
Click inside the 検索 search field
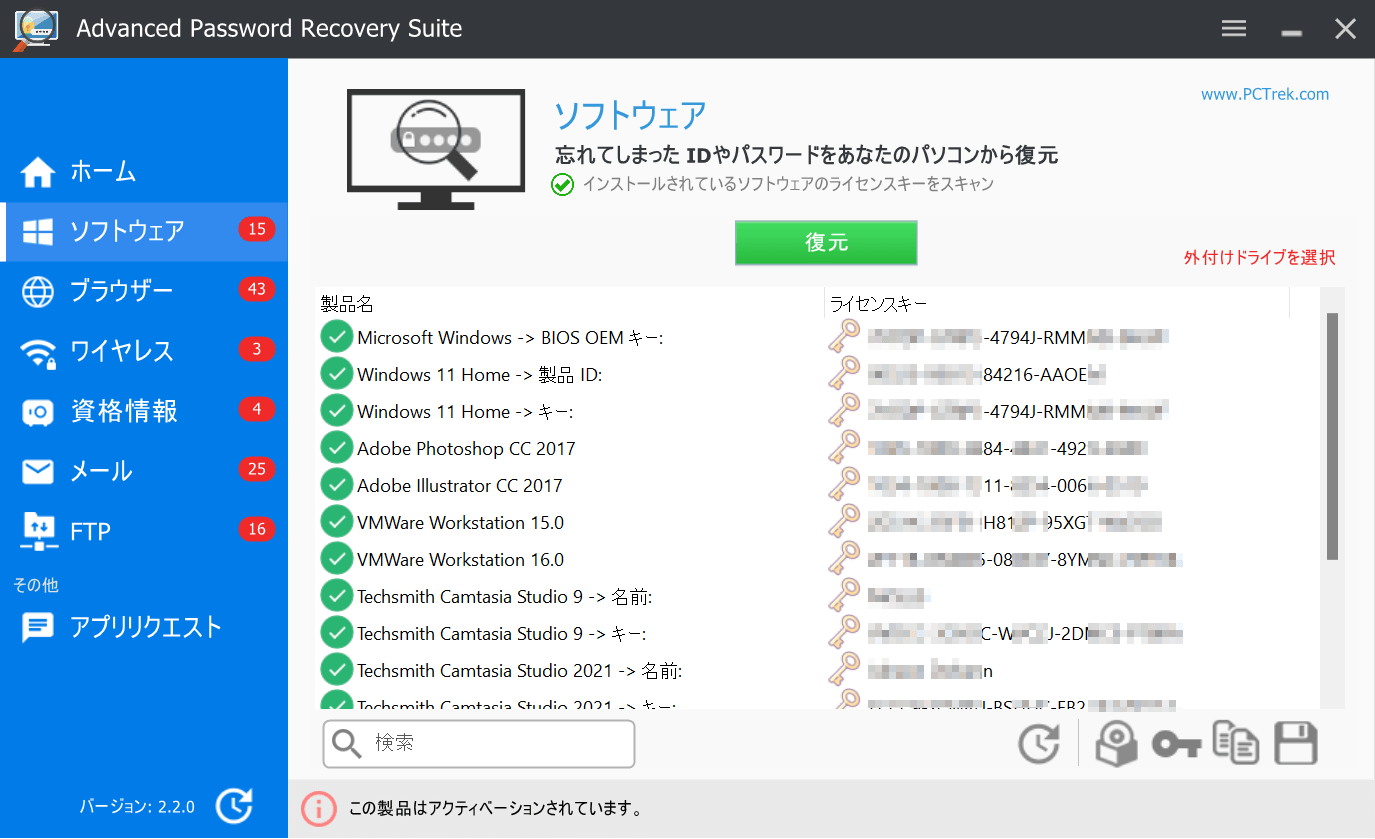point(478,744)
